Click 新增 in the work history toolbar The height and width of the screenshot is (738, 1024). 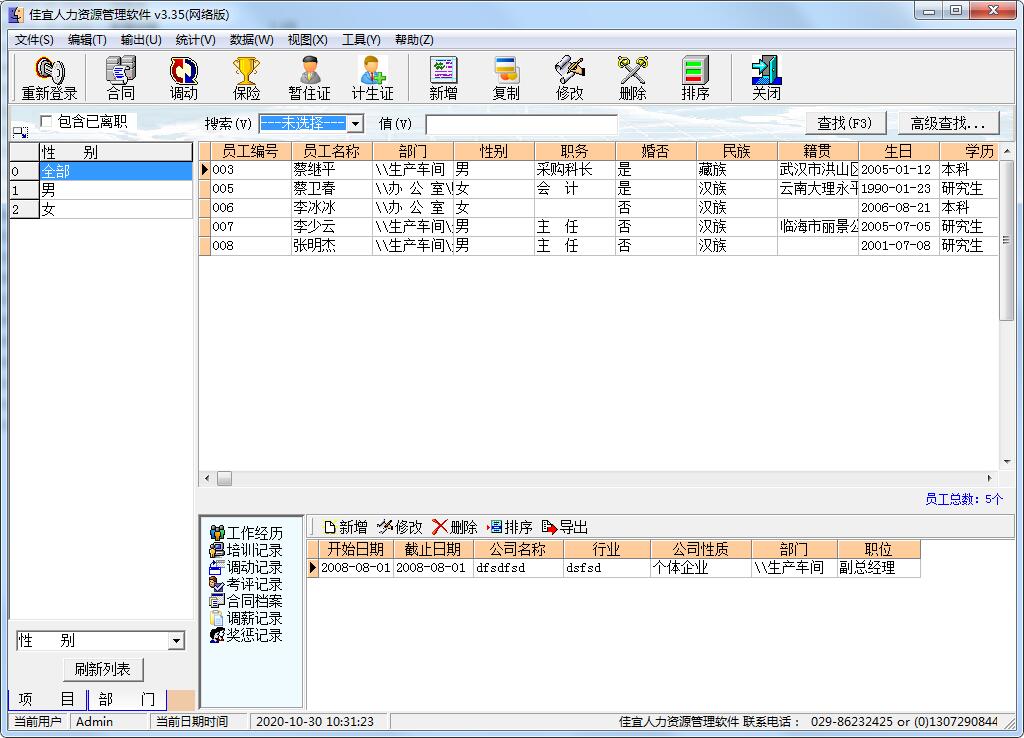coord(345,527)
